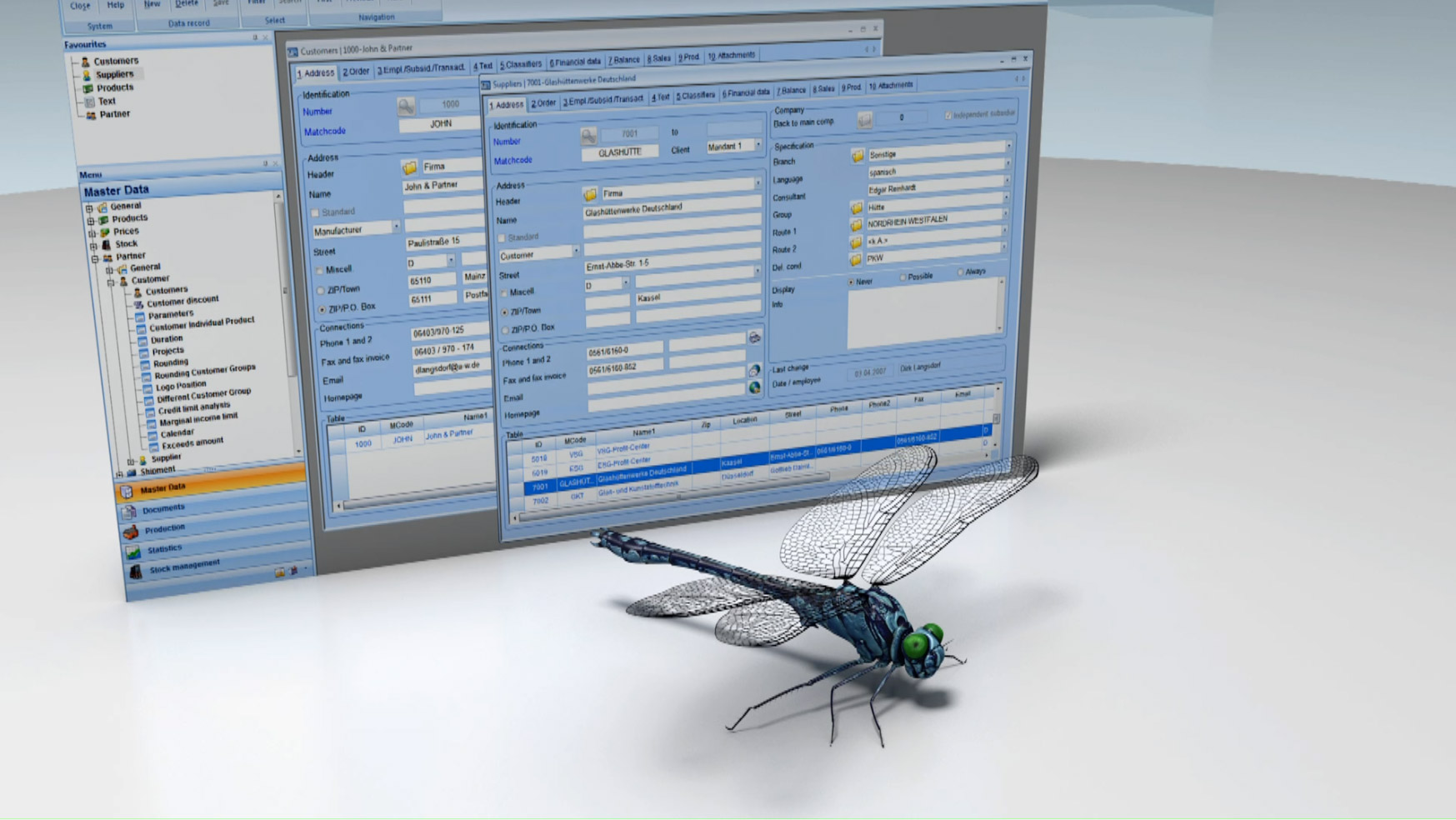Check the supplier Standard checkbox
Image resolution: width=1456 pixels, height=820 pixels.
503,238
